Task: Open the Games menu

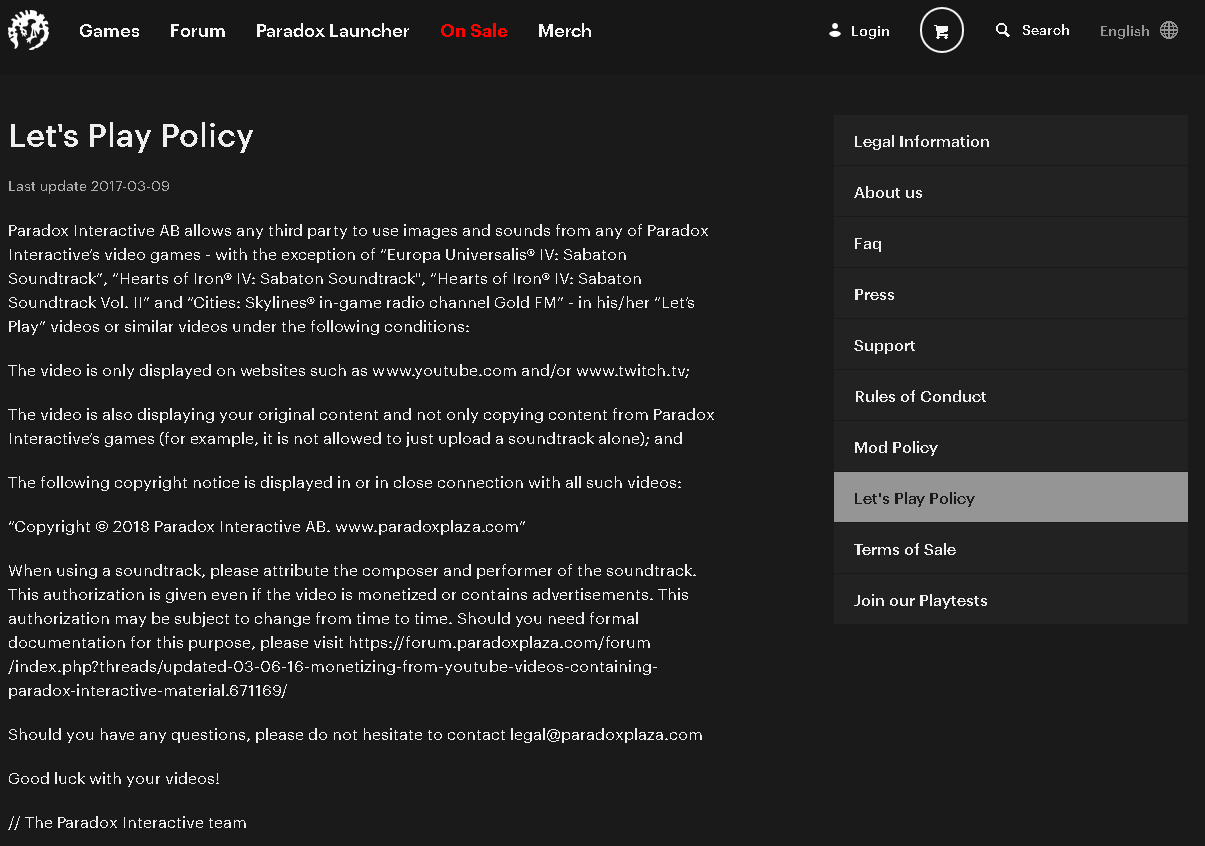Action: [109, 31]
